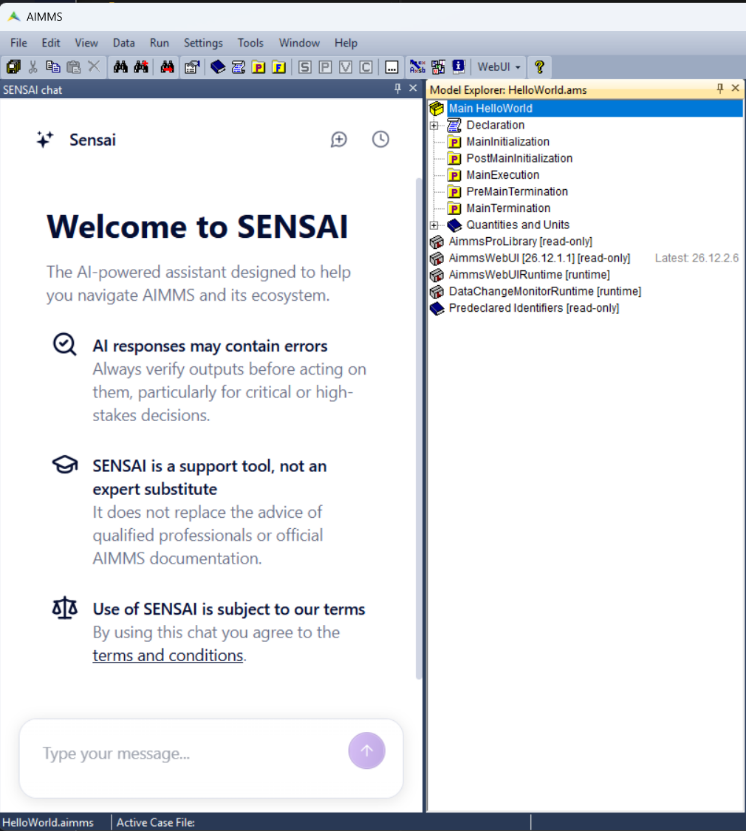The width and height of the screenshot is (746, 831).
Task: Pin the Model Explorer panel
Action: click(x=720, y=89)
